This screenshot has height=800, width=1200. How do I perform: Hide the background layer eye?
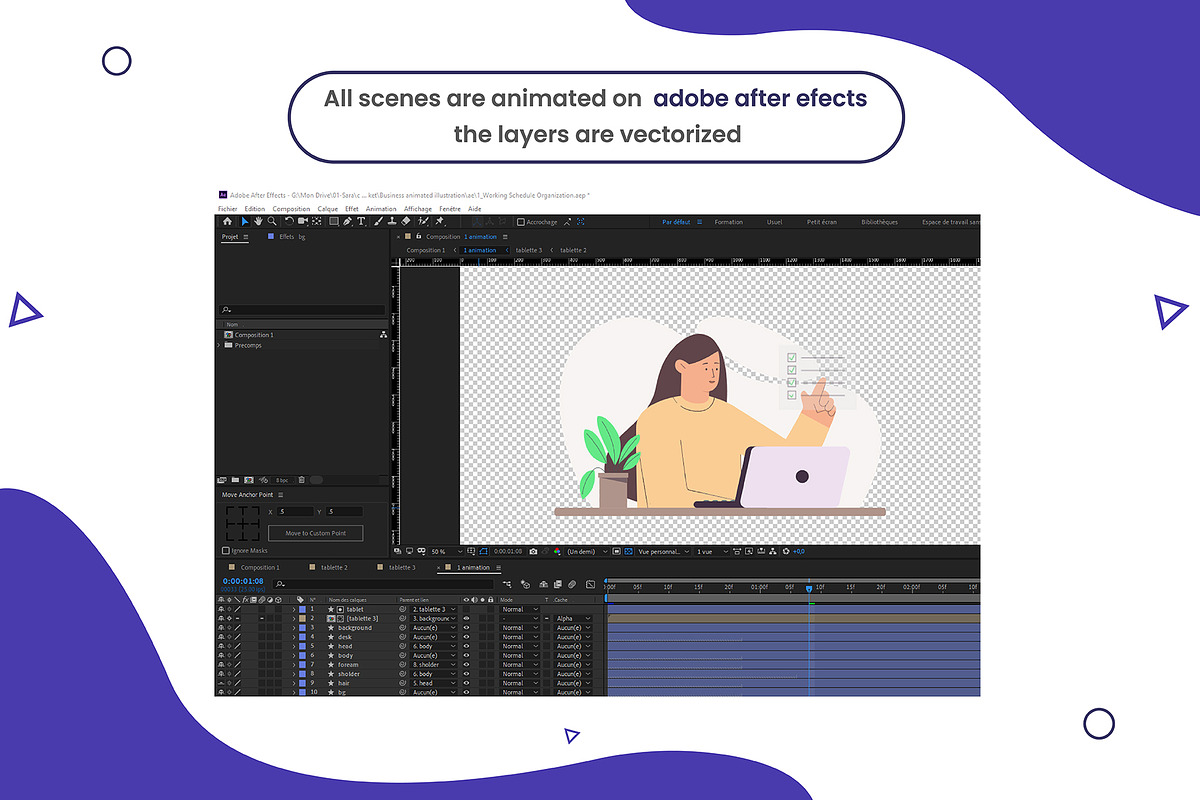pyautogui.click(x=466, y=628)
